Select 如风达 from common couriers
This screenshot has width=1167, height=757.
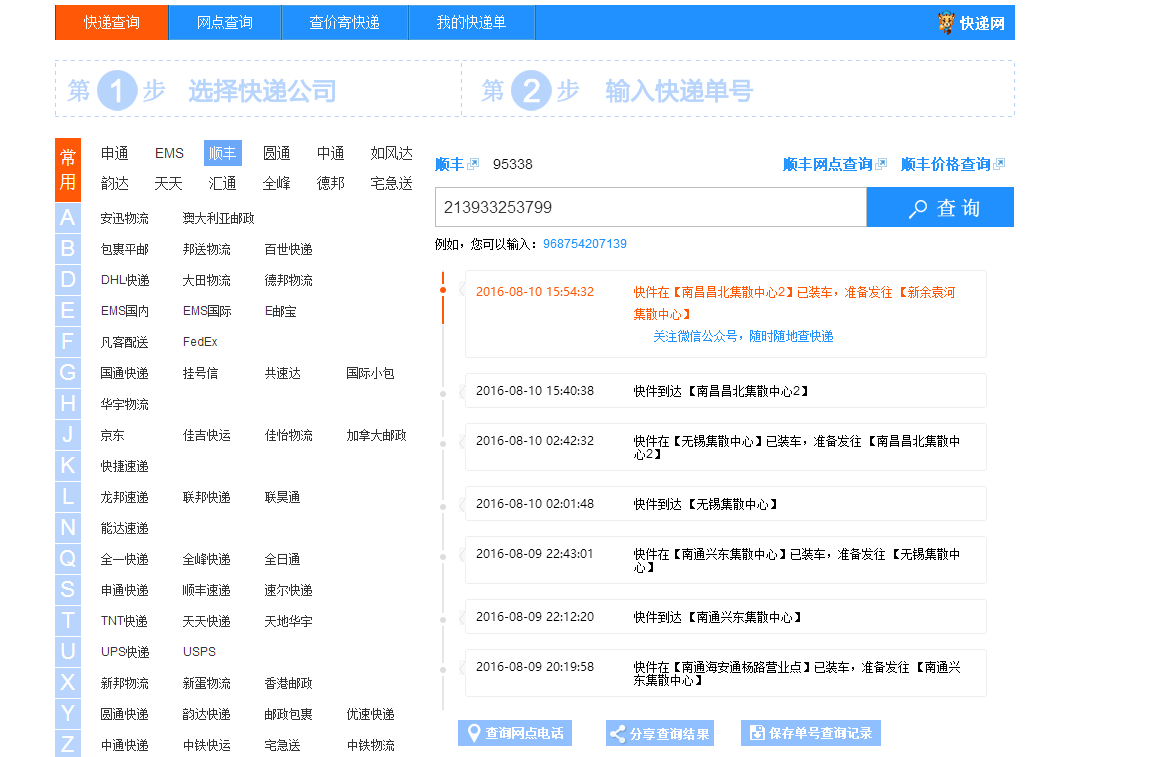pos(391,153)
